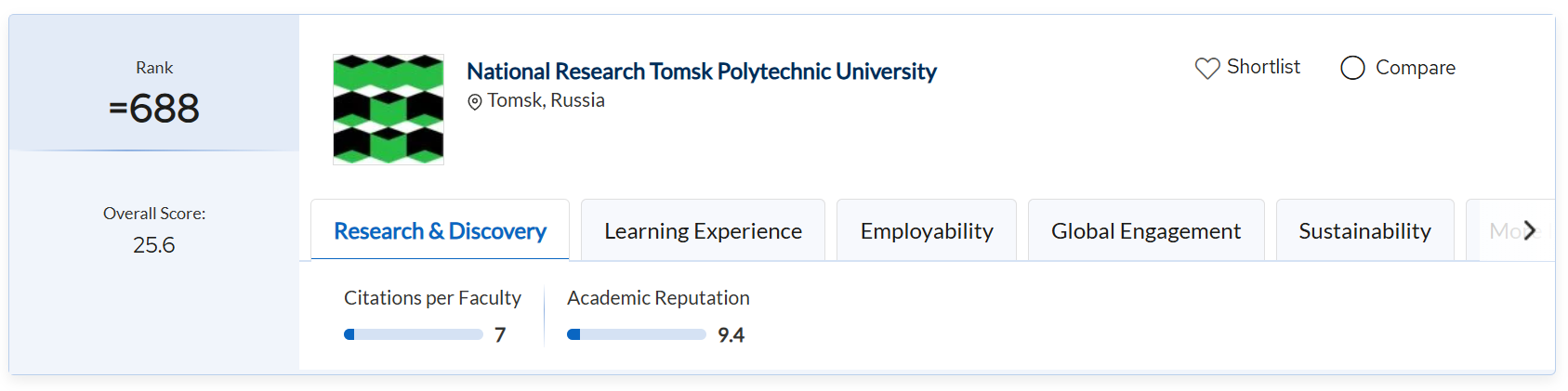
Task: Open National Research Tomsk Polytechnic University link
Action: coord(701,72)
